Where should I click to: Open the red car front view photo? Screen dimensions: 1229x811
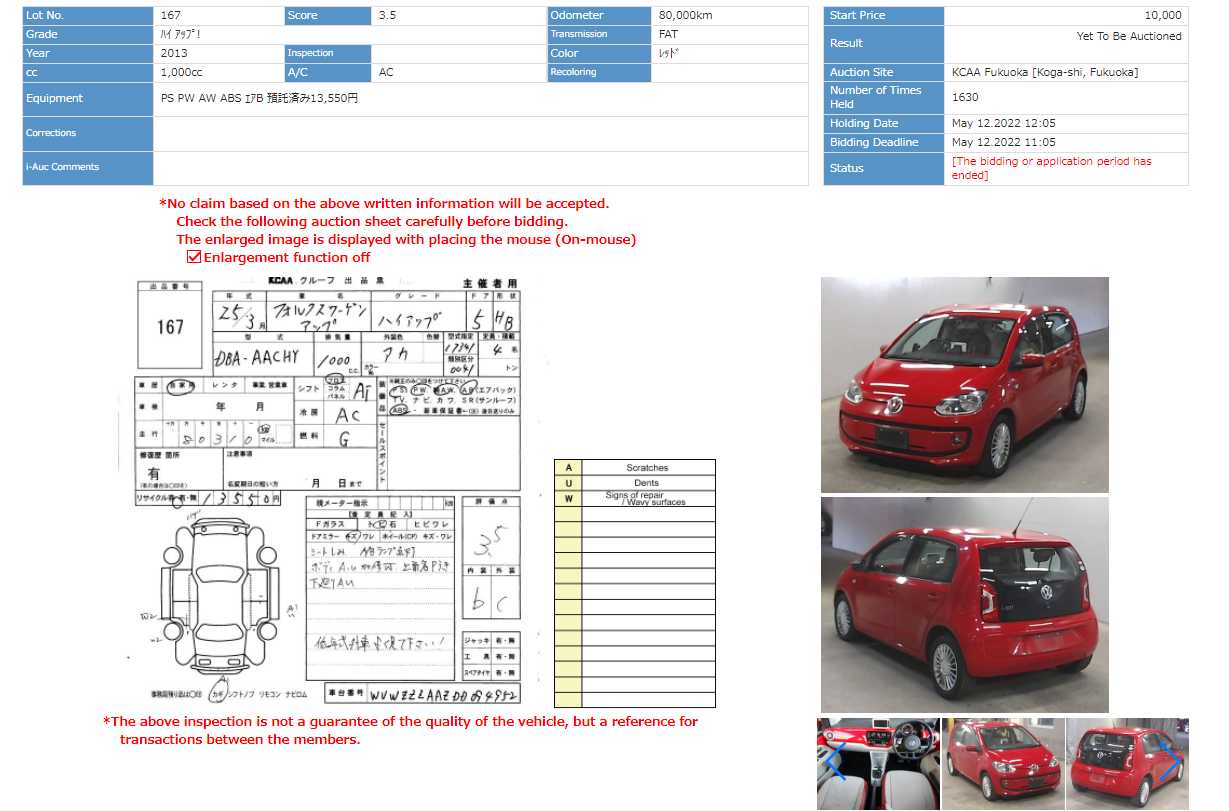point(964,385)
